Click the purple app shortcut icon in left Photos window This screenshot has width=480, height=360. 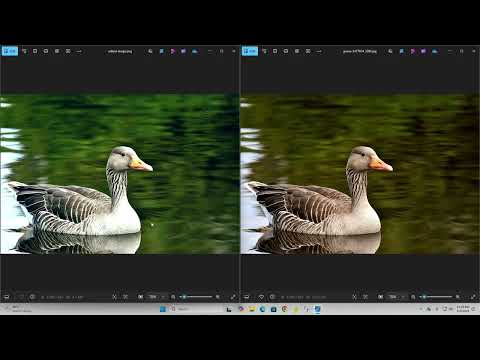pos(183,51)
